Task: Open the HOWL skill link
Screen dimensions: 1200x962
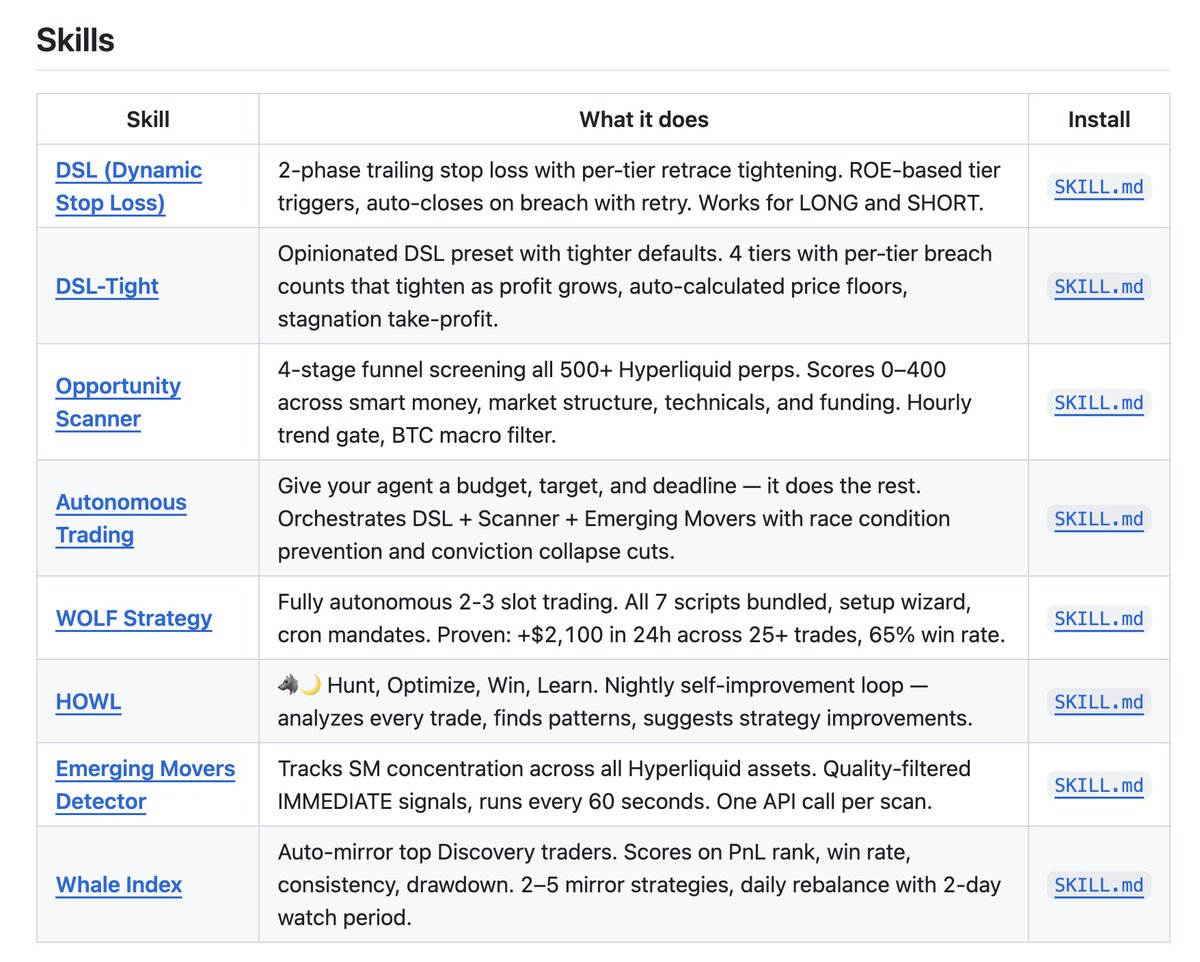Action: pyautogui.click(x=88, y=701)
